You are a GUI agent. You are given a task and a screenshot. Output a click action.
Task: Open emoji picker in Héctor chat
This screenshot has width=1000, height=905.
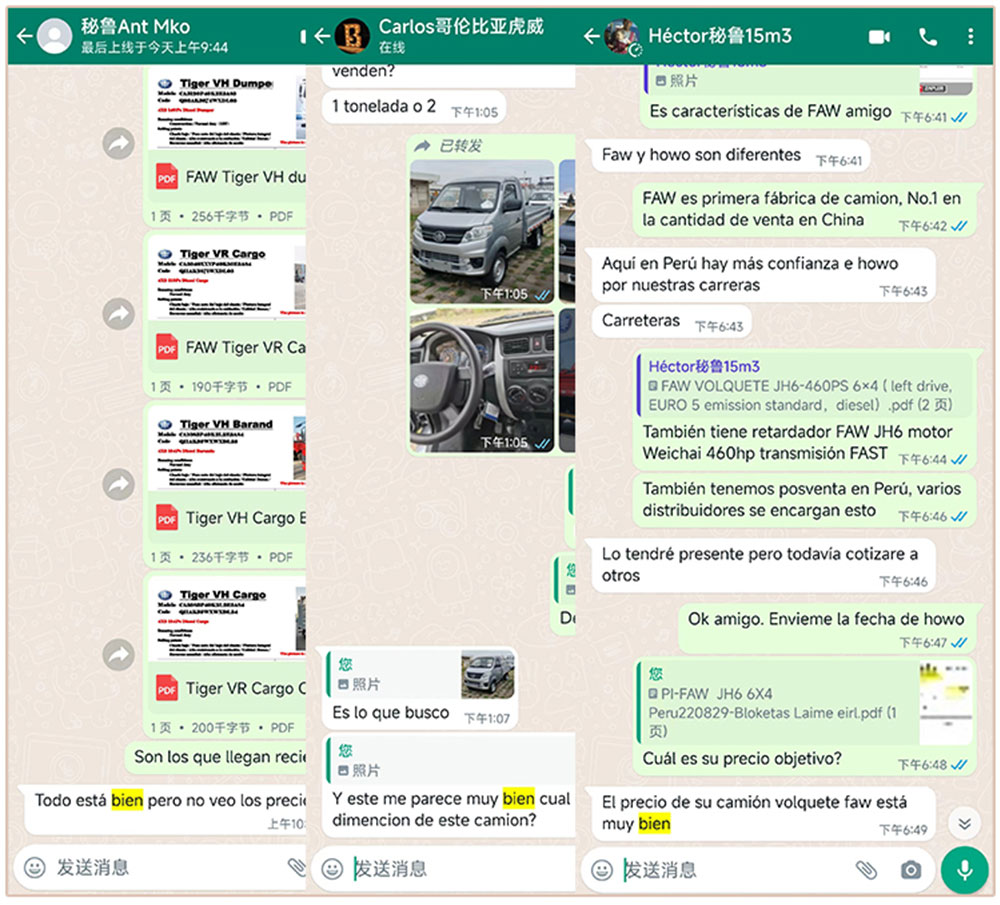tap(602, 870)
